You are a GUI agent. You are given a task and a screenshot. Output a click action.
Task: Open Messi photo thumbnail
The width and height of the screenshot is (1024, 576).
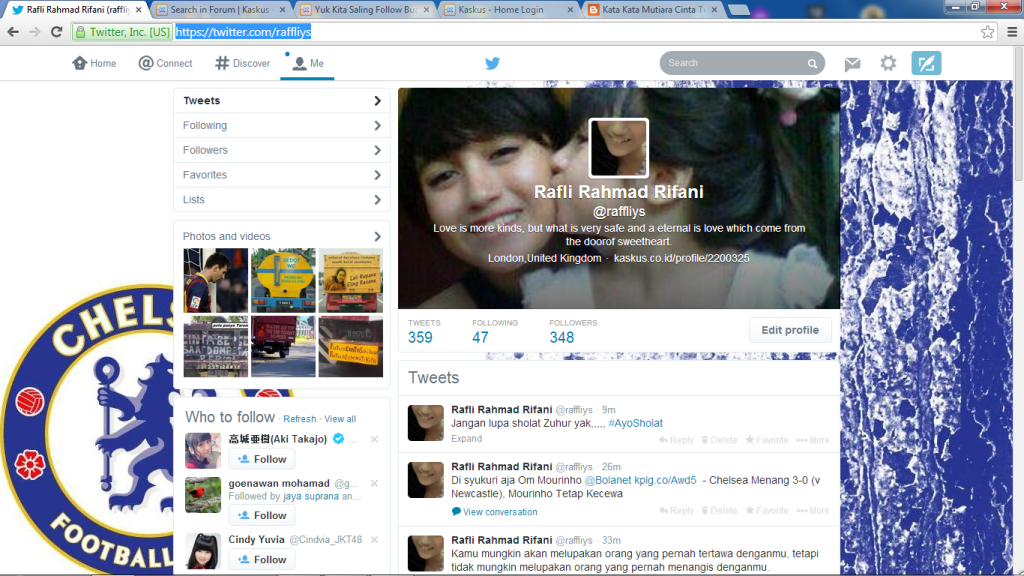click(x=216, y=280)
